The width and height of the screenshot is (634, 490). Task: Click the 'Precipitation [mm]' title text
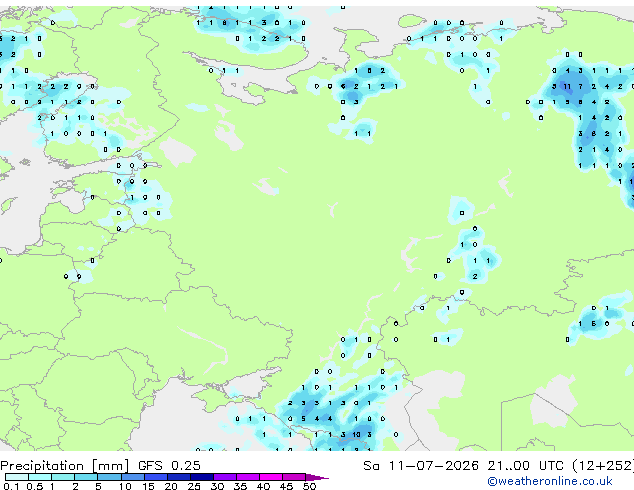click(x=65, y=466)
